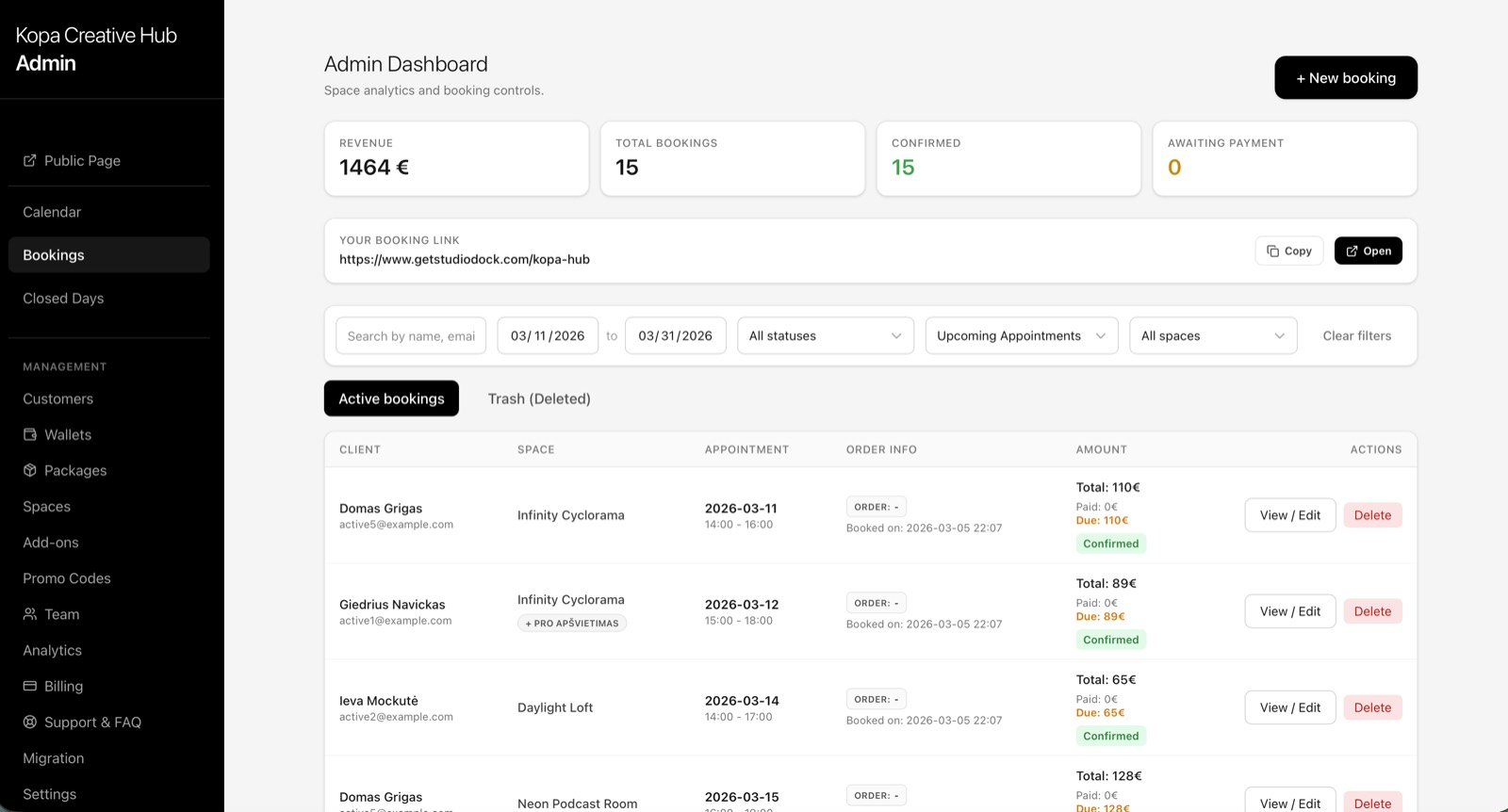Viewport: 1508px width, 812px height.
Task: Click the copy icon for booking link
Action: point(1273,252)
